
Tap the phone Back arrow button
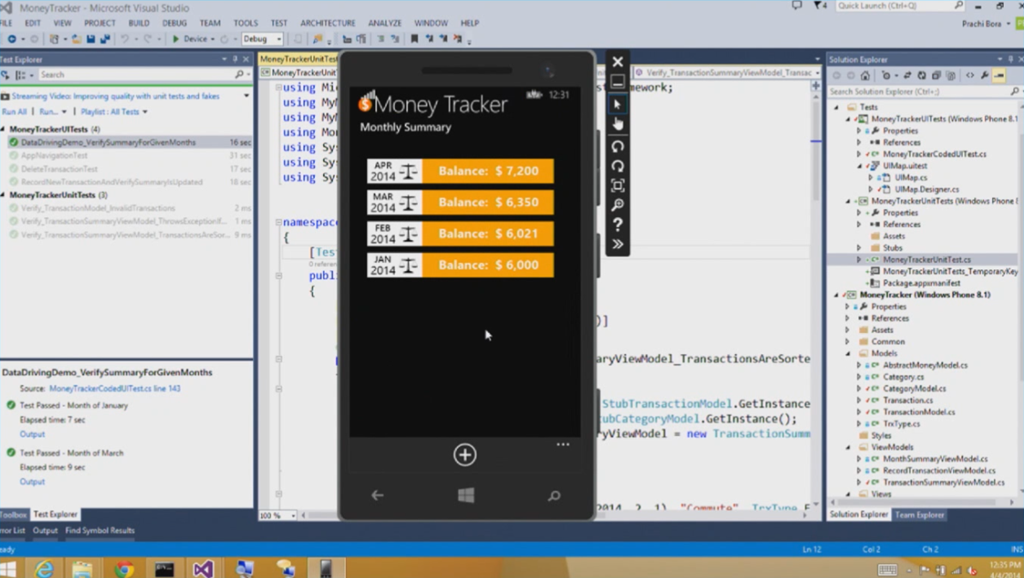coord(377,496)
